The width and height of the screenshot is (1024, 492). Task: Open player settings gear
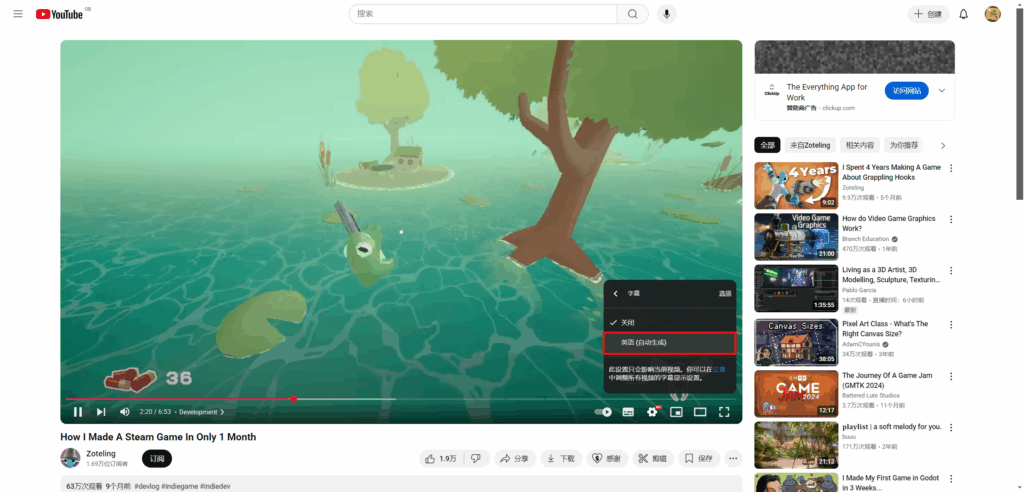click(x=652, y=412)
